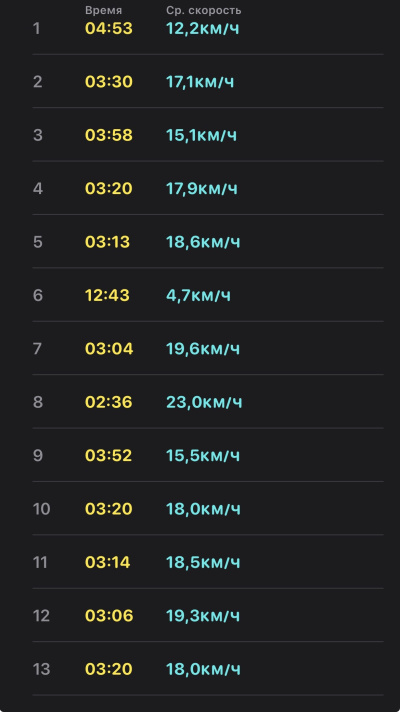This screenshot has width=400, height=712.
Task: Select split row number 13
Action: (x=208, y=669)
